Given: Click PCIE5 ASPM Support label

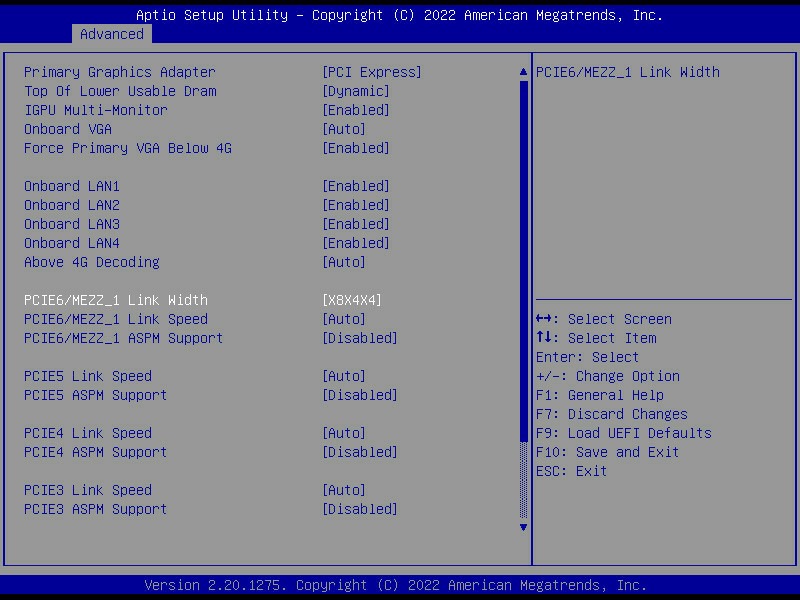Looking at the screenshot, I should 95,395.
